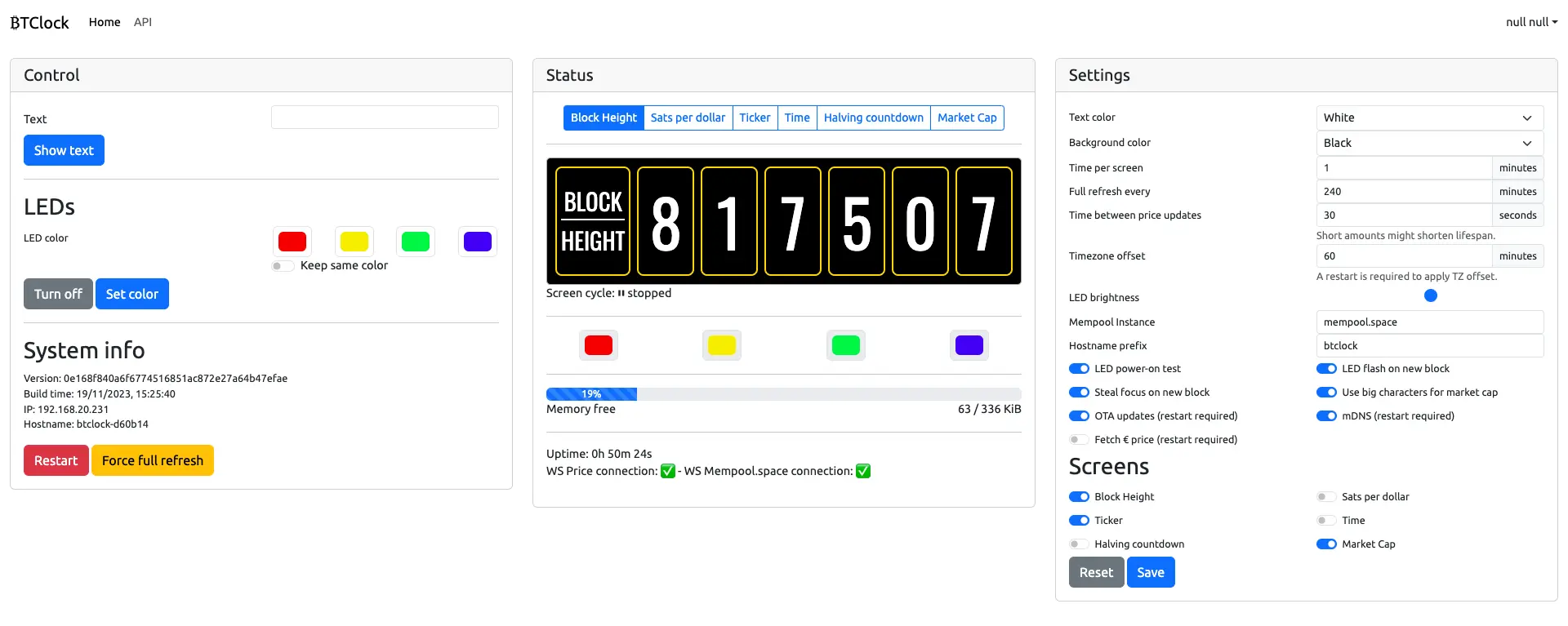1568x626 pixels.
Task: Save the settings
Action: [1151, 572]
